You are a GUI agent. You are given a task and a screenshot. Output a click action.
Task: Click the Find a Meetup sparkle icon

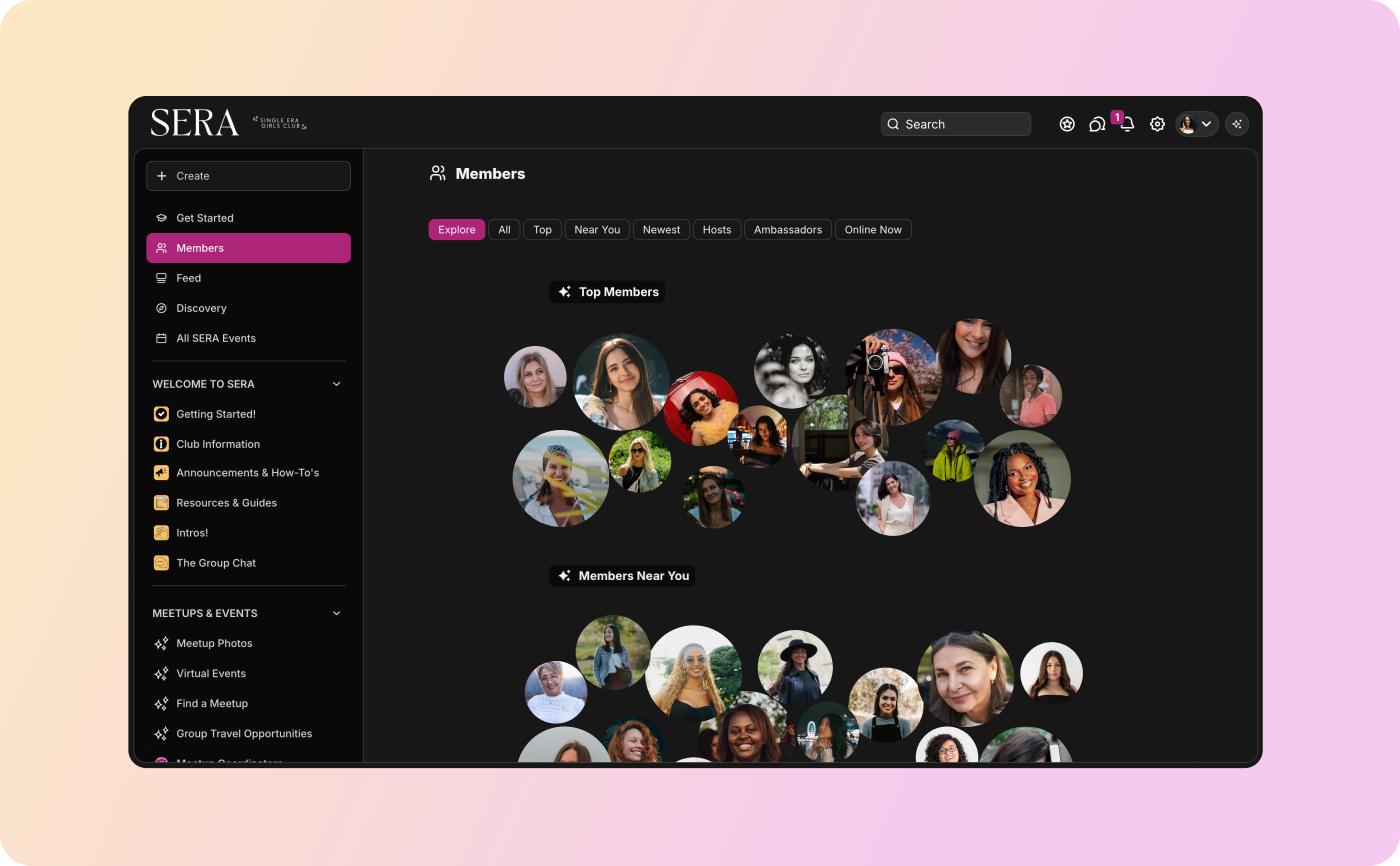tap(161, 703)
